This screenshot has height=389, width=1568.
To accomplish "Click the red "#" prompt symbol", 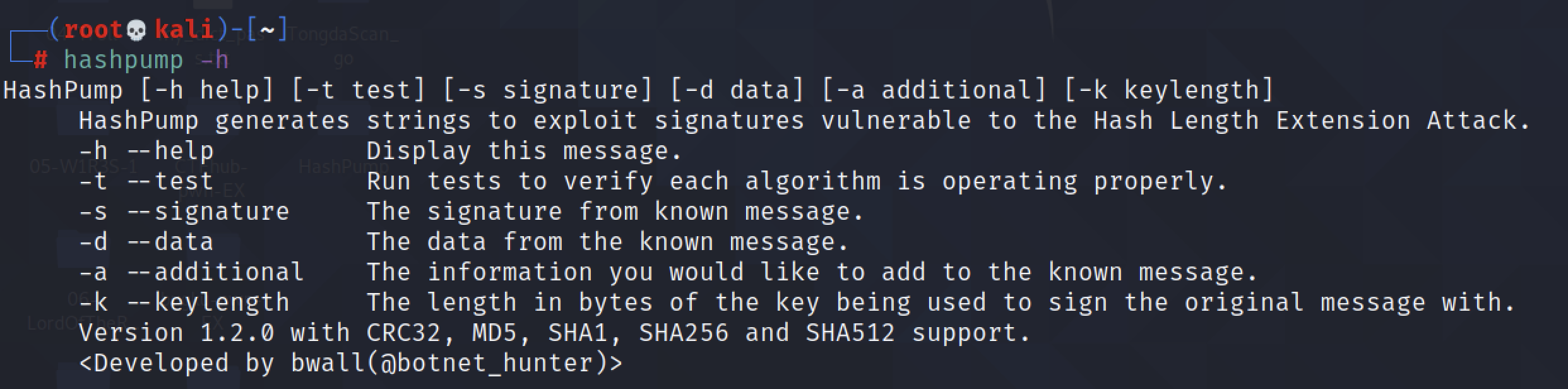I will coord(40,60).
